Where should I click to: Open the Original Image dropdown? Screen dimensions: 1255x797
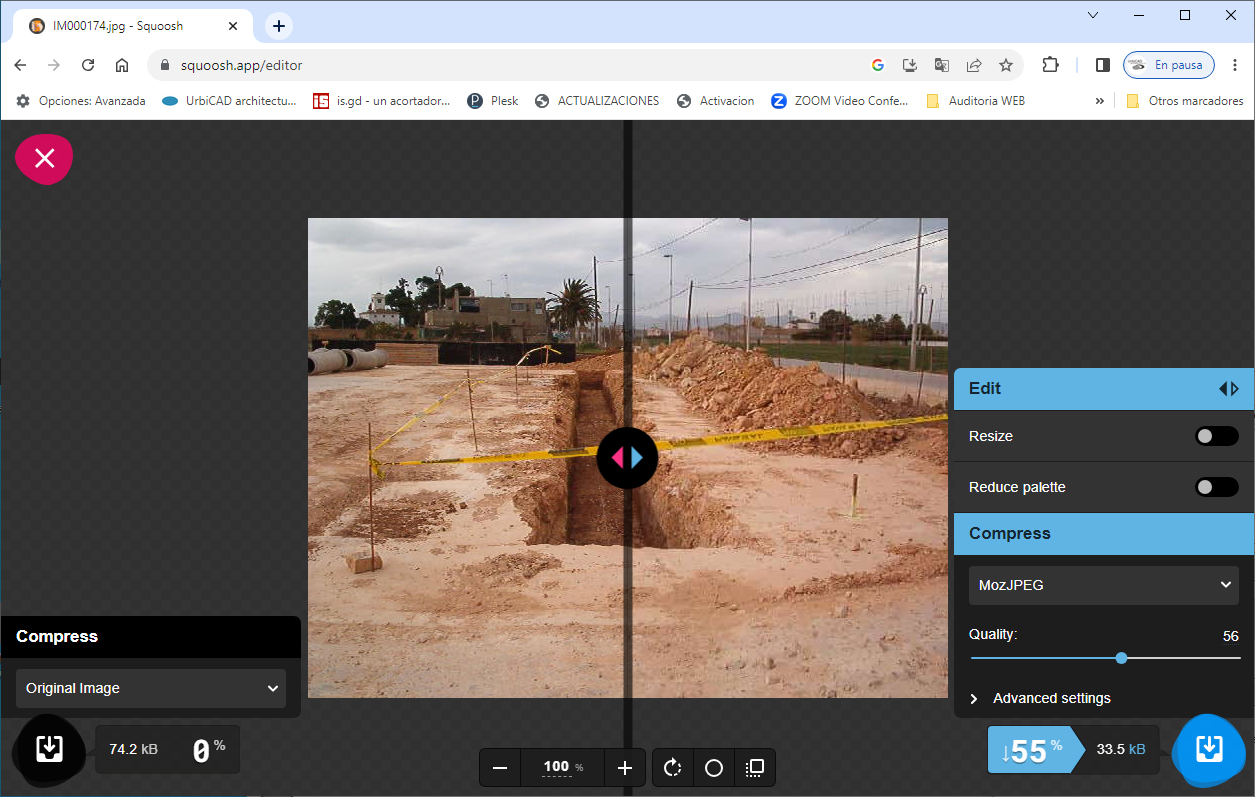(x=151, y=688)
